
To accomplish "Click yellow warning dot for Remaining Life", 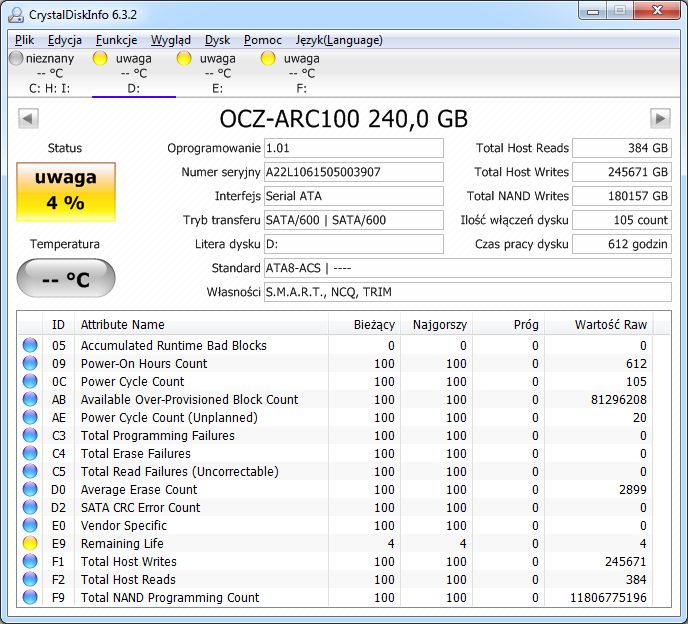I will (x=30, y=543).
